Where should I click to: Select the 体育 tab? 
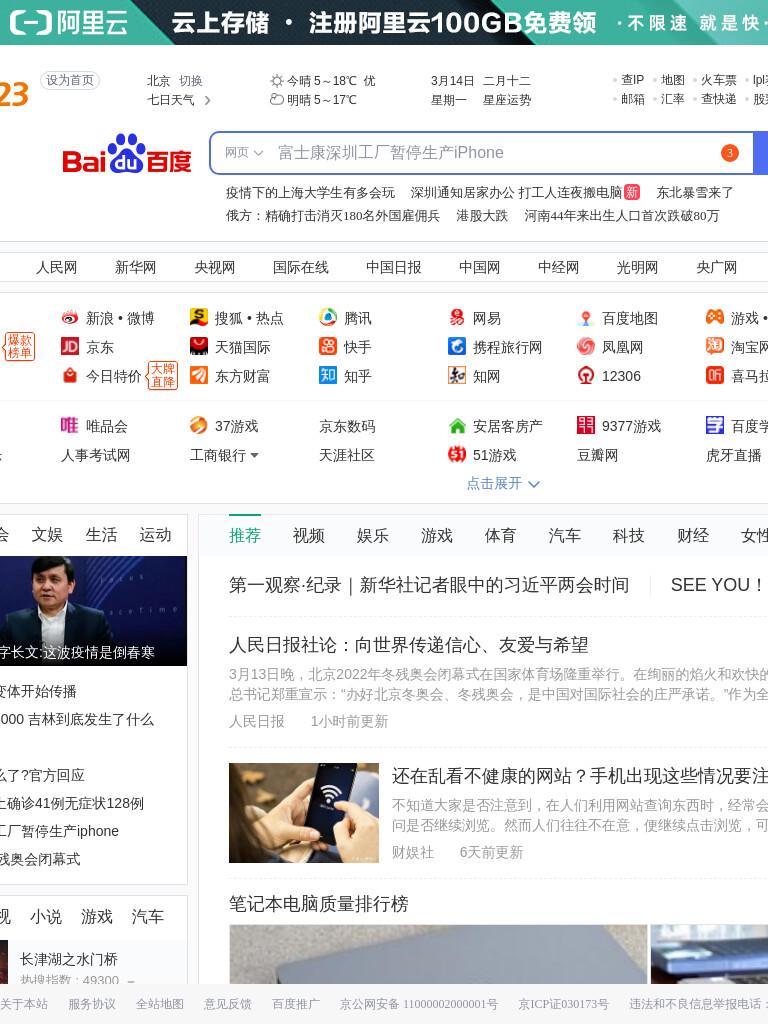click(x=500, y=536)
